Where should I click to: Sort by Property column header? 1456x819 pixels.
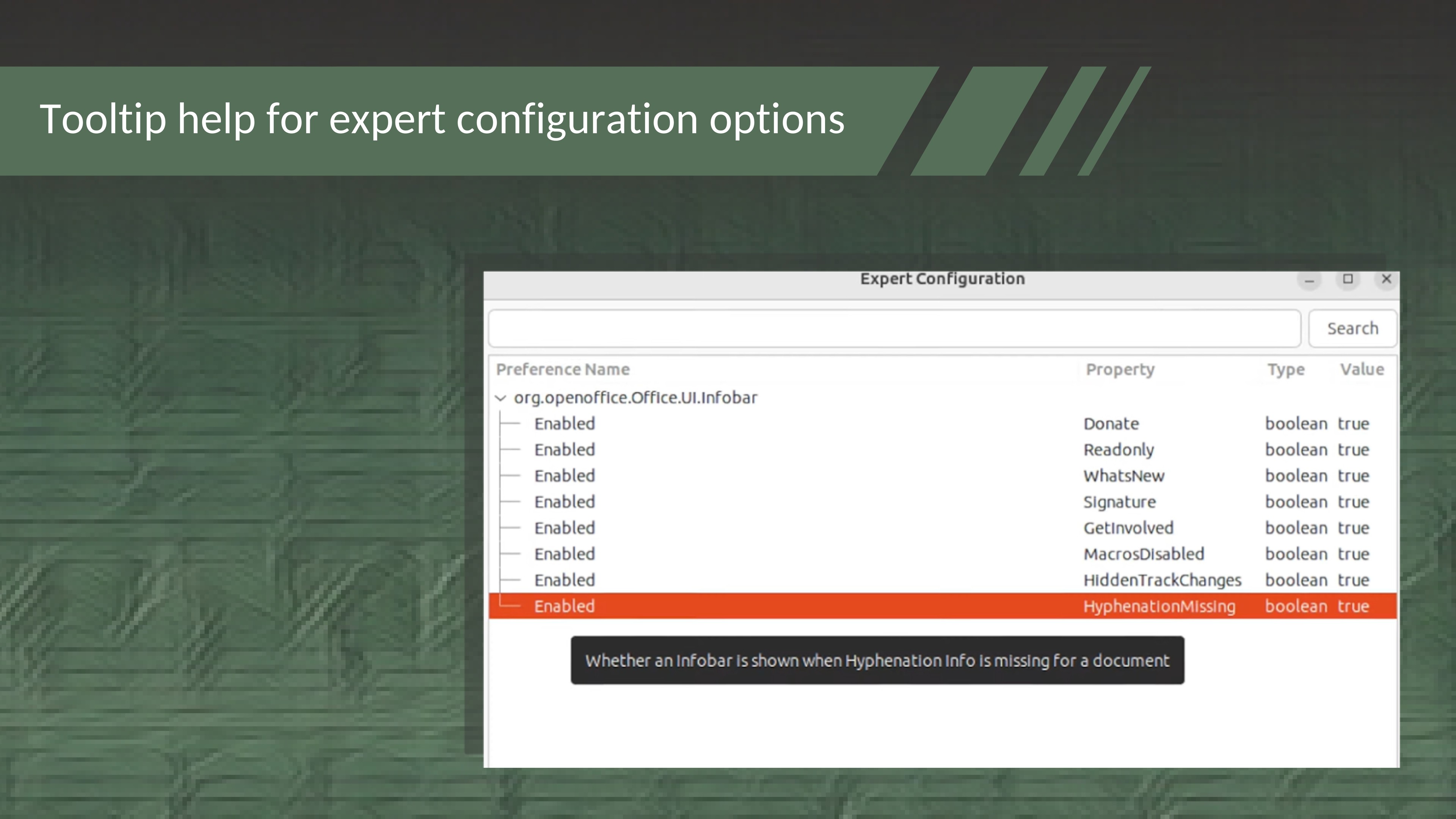click(1120, 370)
